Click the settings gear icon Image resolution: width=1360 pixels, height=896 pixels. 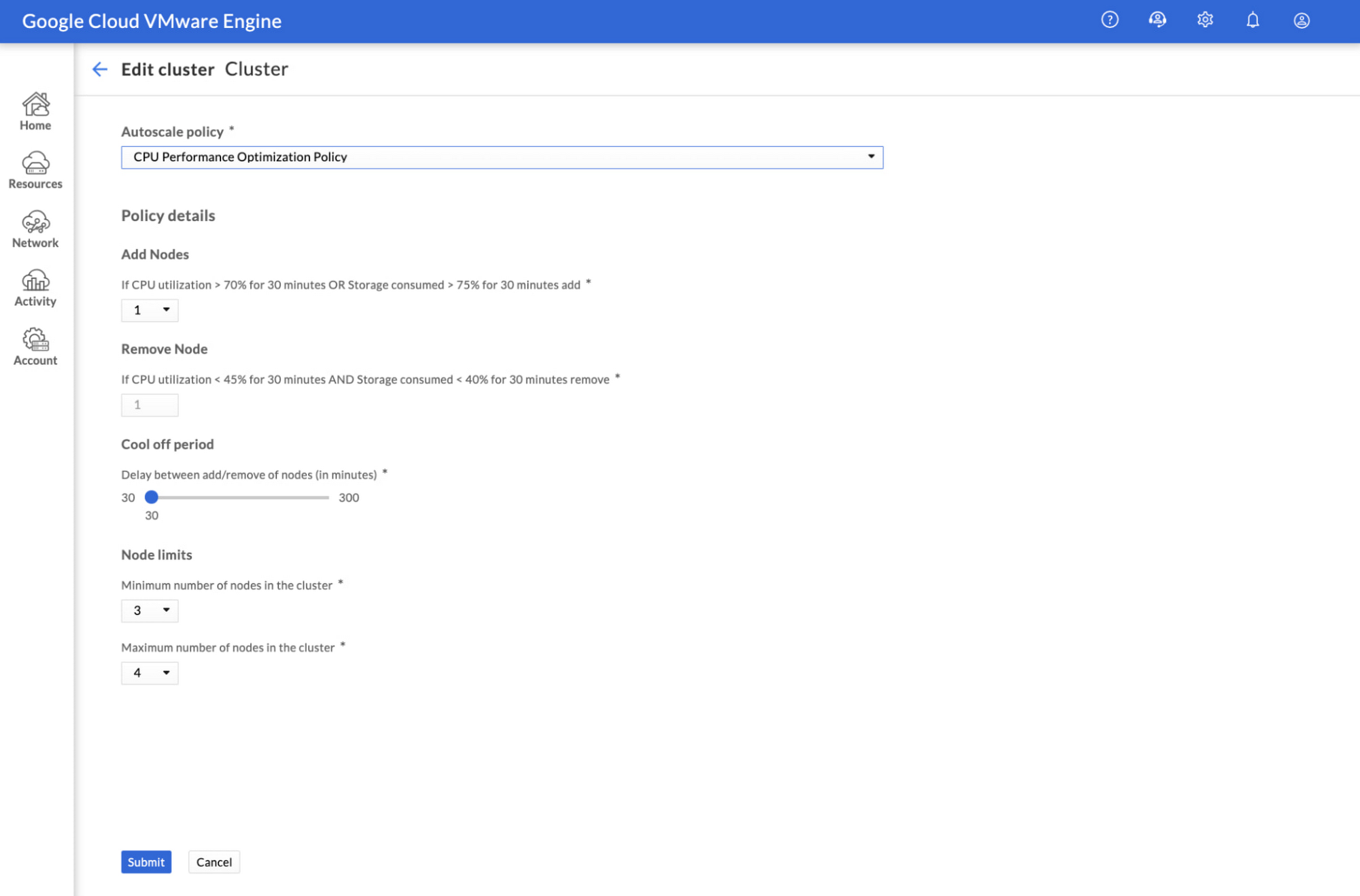click(1204, 20)
